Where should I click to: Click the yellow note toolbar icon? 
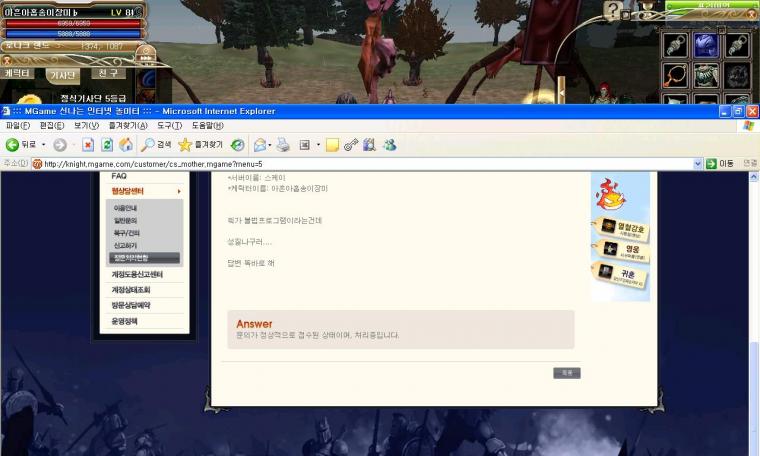[332, 144]
